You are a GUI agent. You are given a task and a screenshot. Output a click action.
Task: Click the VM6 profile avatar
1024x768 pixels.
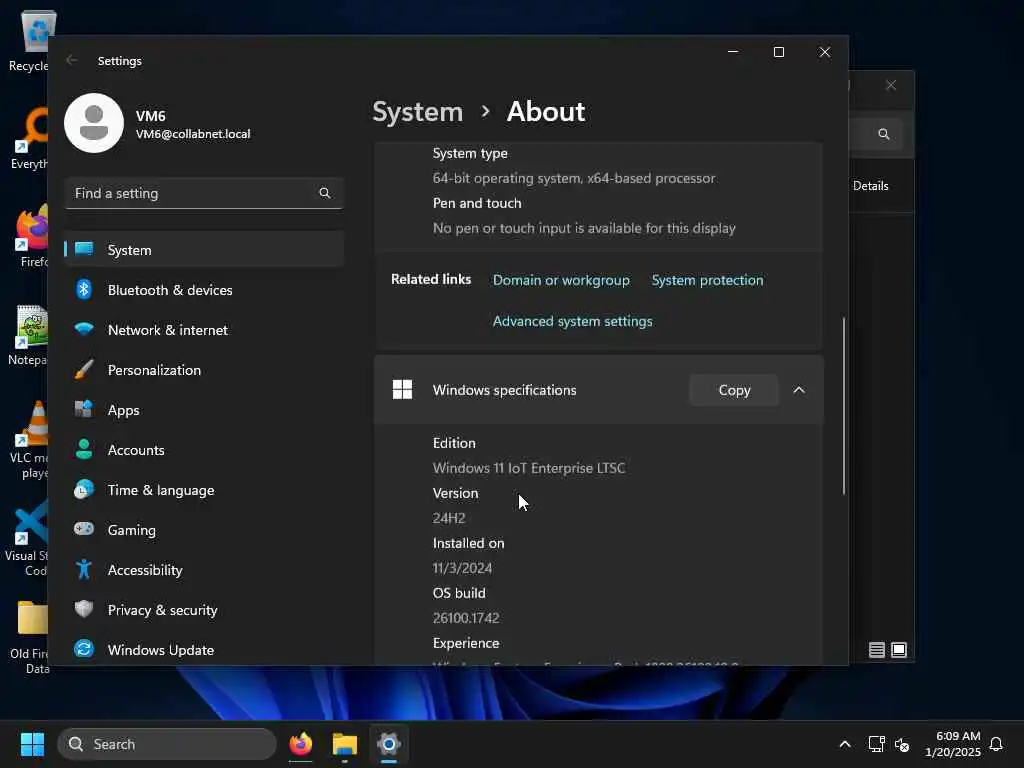tap(93, 123)
